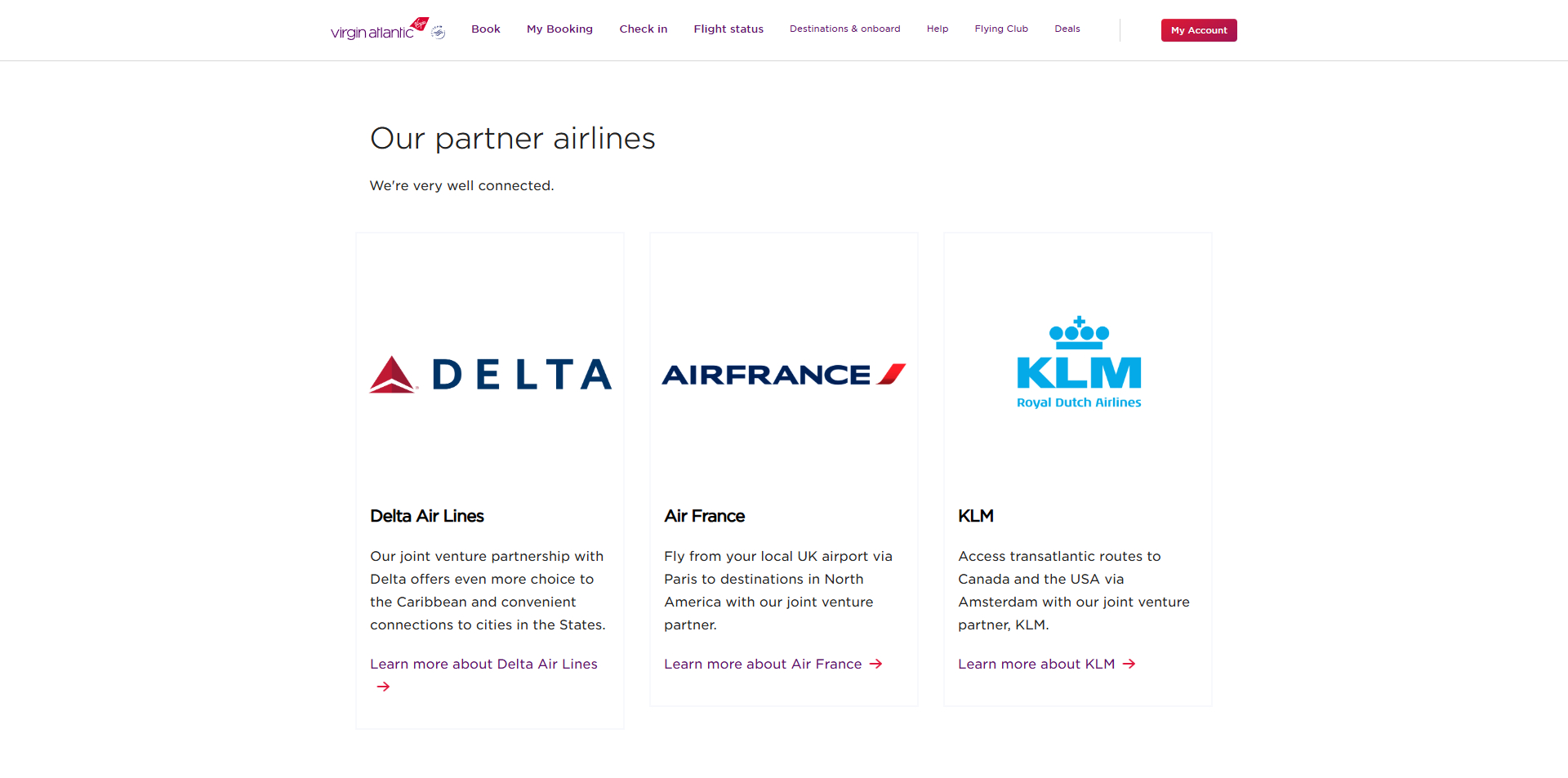Screen dimensions: 1568x778
Task: Browse the Deals page
Action: pyautogui.click(x=1067, y=29)
